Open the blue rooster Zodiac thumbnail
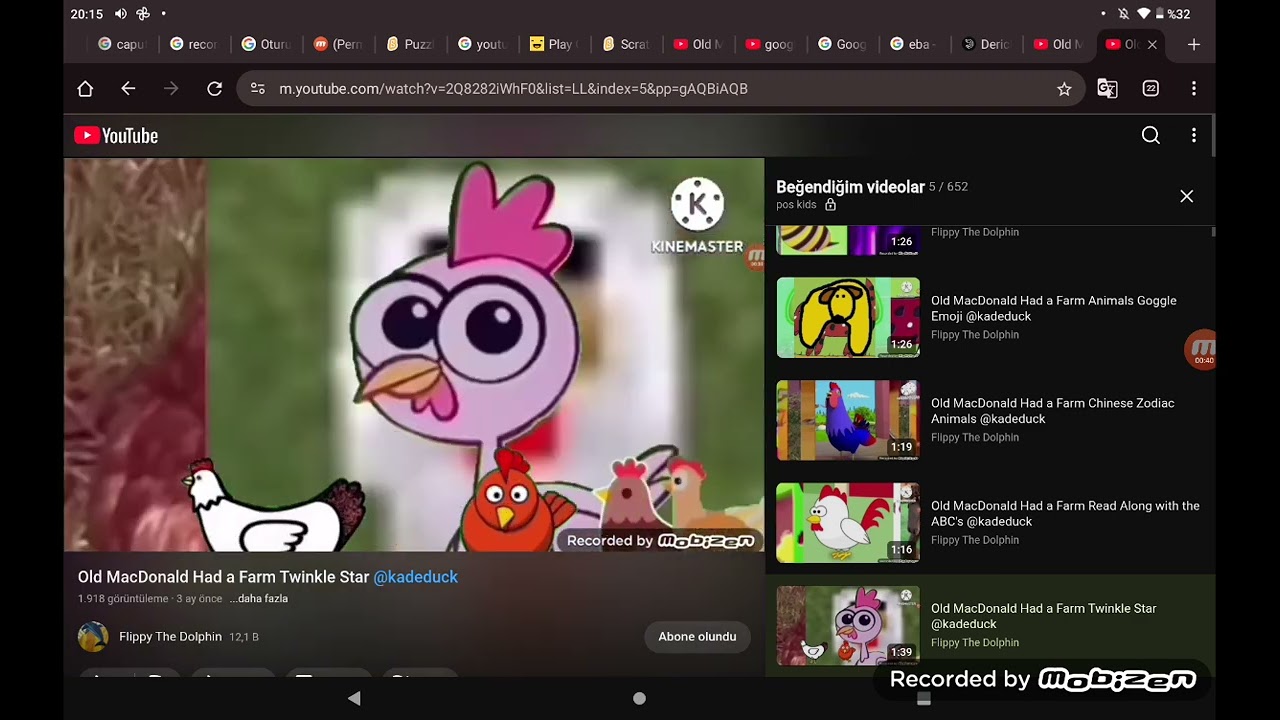The image size is (1280, 720). point(848,420)
